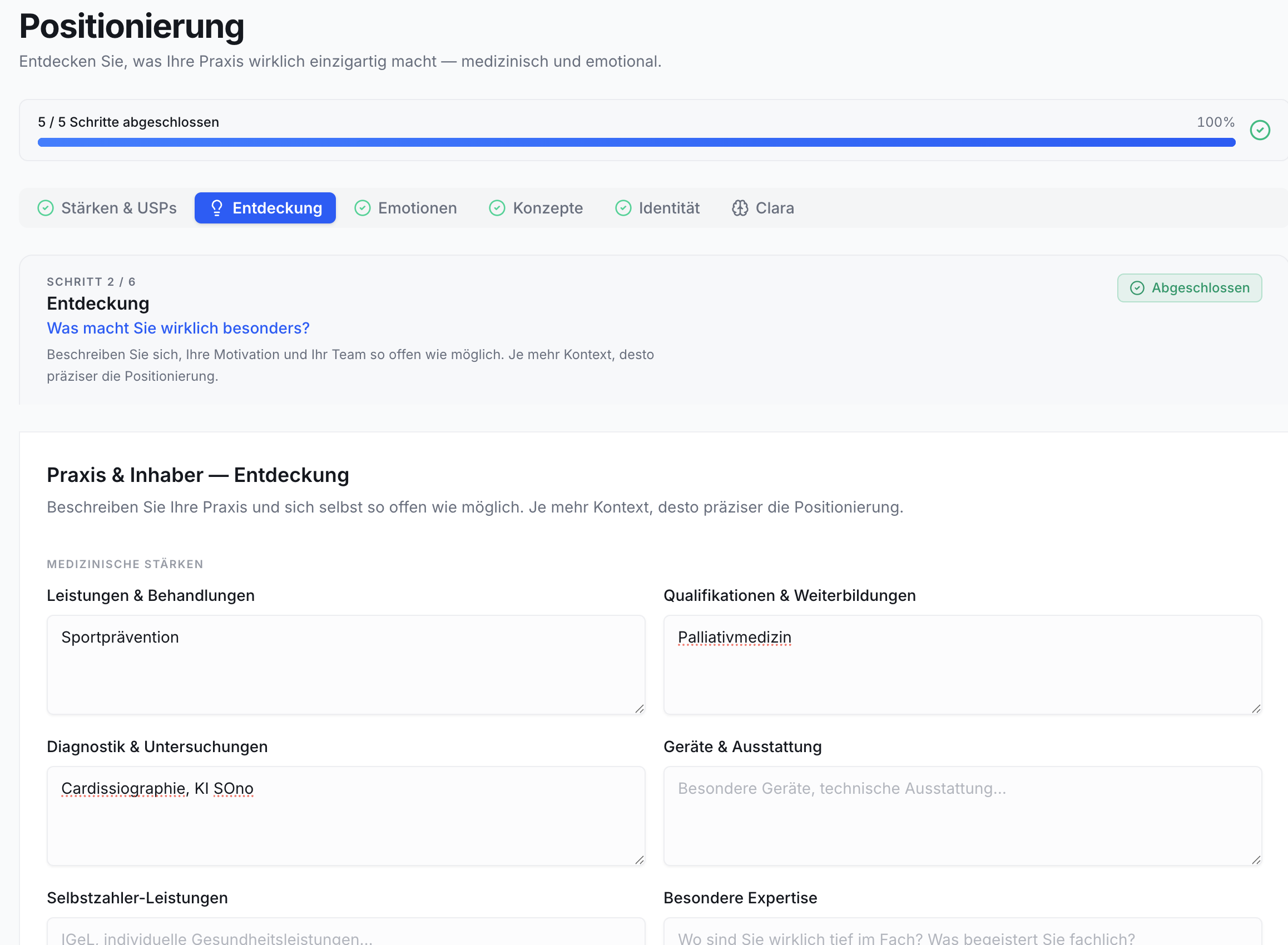
Task: Click resize handle of Leistungen & Behandlungen box
Action: pyautogui.click(x=639, y=709)
